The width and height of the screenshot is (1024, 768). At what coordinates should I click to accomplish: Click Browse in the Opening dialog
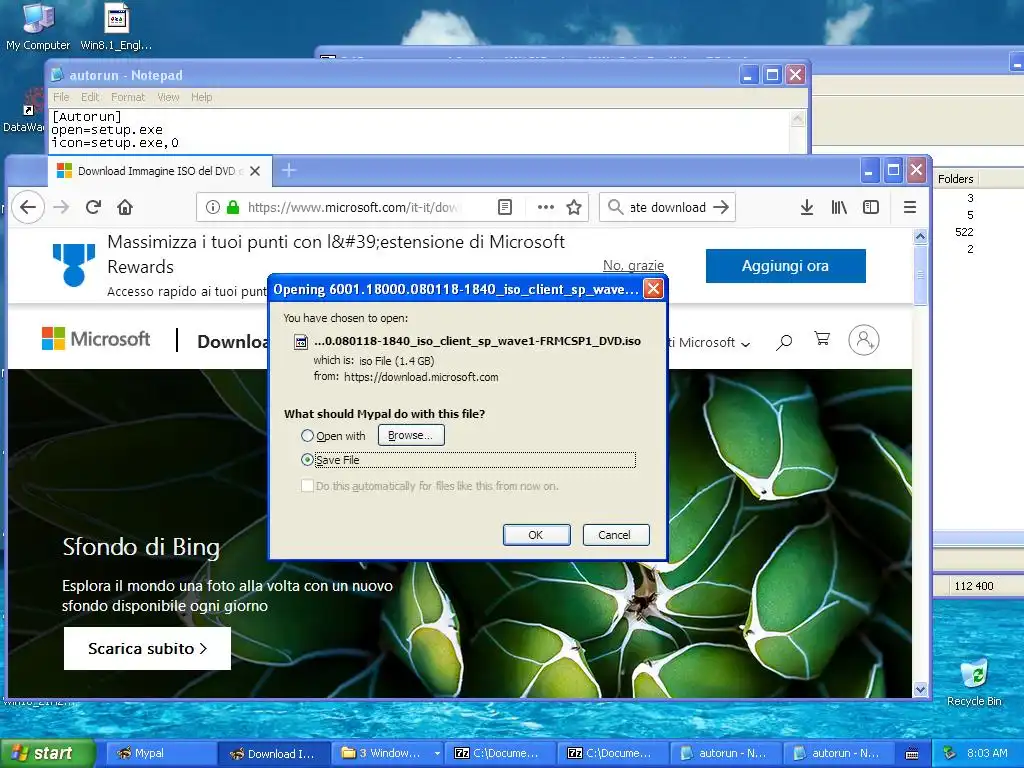pos(411,435)
